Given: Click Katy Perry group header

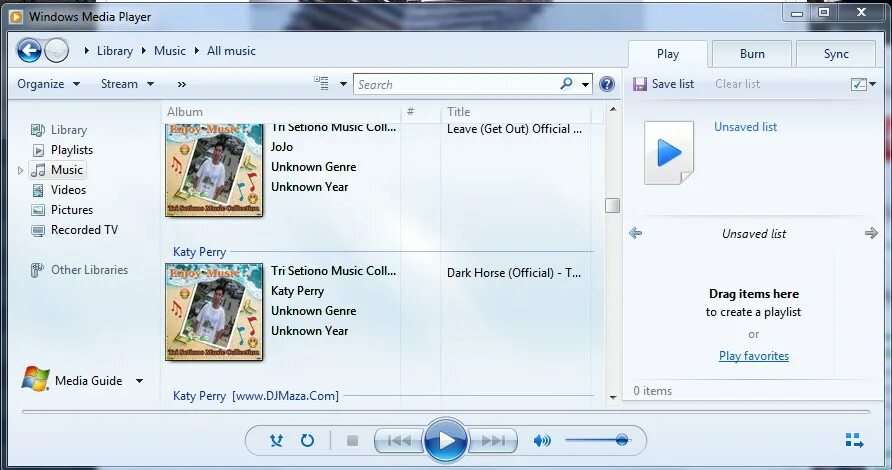Looking at the screenshot, I should pyautogui.click(x=199, y=252).
